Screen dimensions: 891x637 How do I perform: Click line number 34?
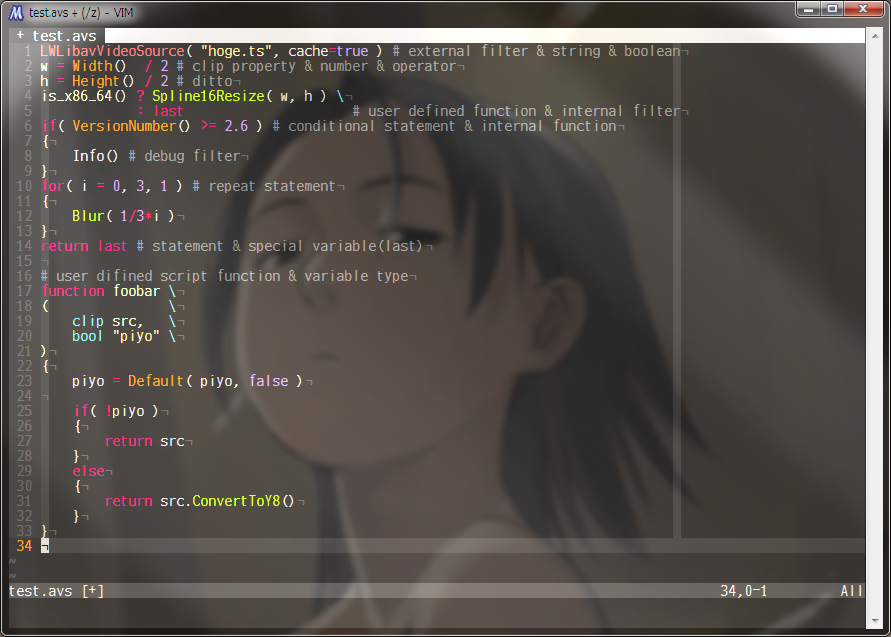[24, 546]
